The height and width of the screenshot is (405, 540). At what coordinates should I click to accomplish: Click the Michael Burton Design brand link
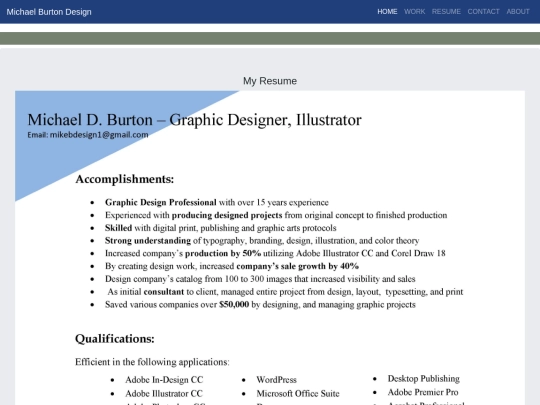49,12
